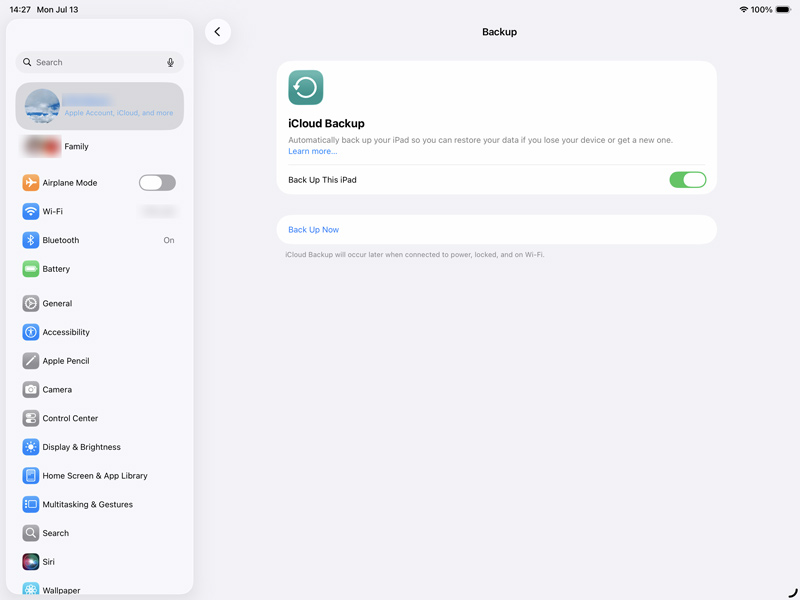This screenshot has width=800, height=600.
Task: Tap the magnifying glass in search field
Action: click(27, 62)
